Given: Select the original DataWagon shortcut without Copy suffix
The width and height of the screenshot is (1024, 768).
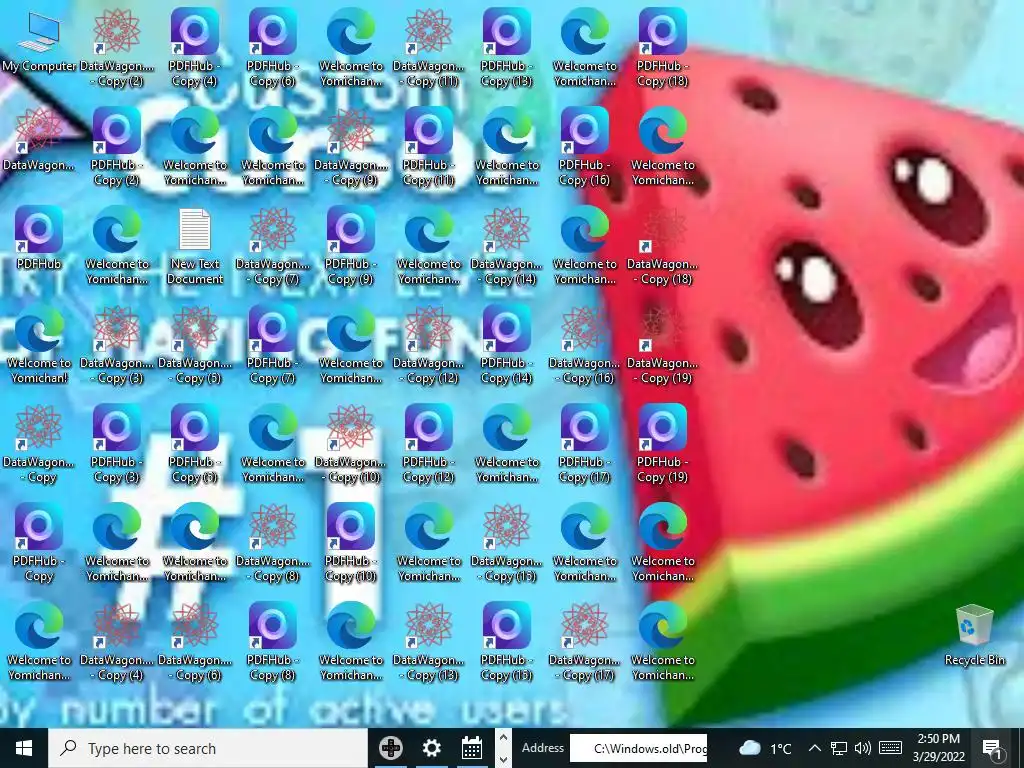Looking at the screenshot, I should click(x=39, y=140).
